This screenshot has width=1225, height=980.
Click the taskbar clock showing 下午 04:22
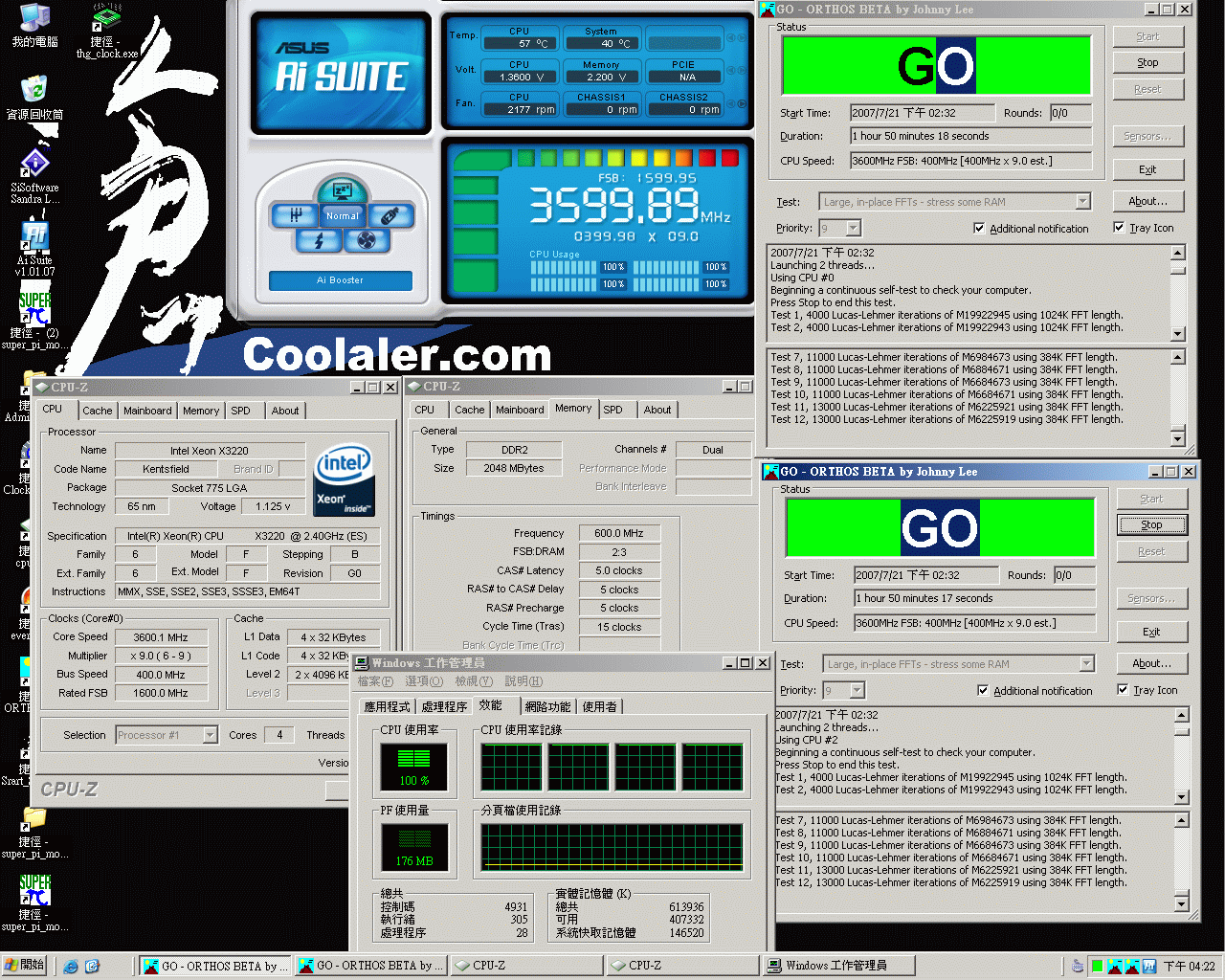pos(1189,967)
